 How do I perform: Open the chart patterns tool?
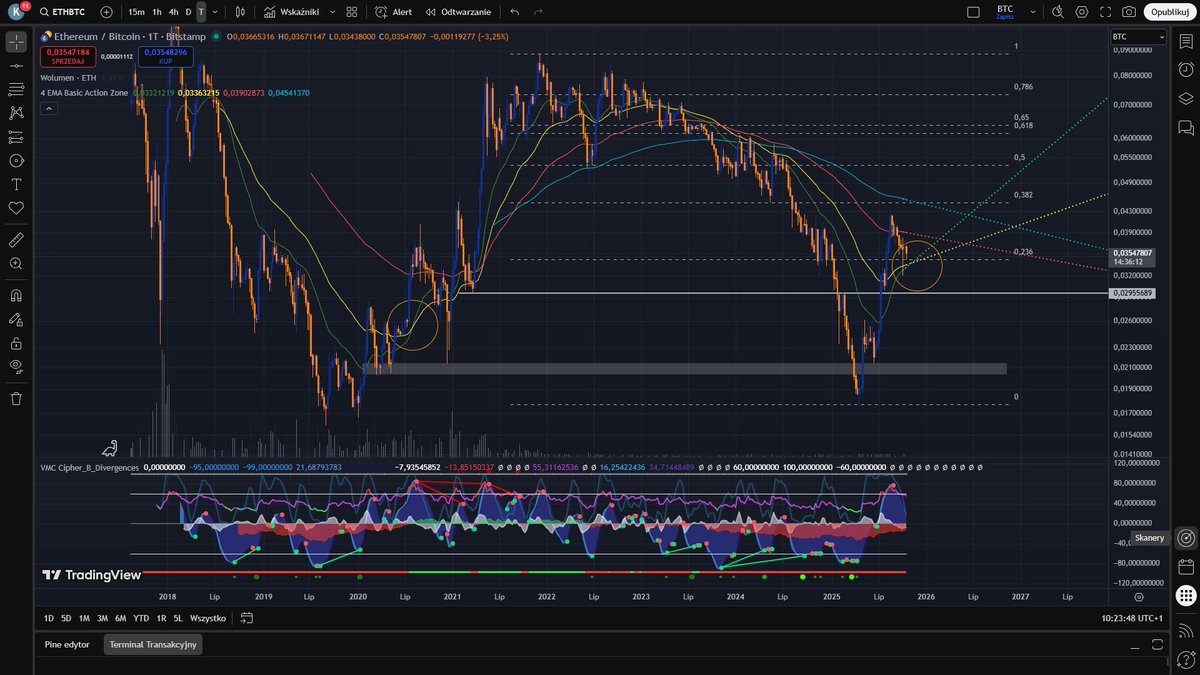16,113
